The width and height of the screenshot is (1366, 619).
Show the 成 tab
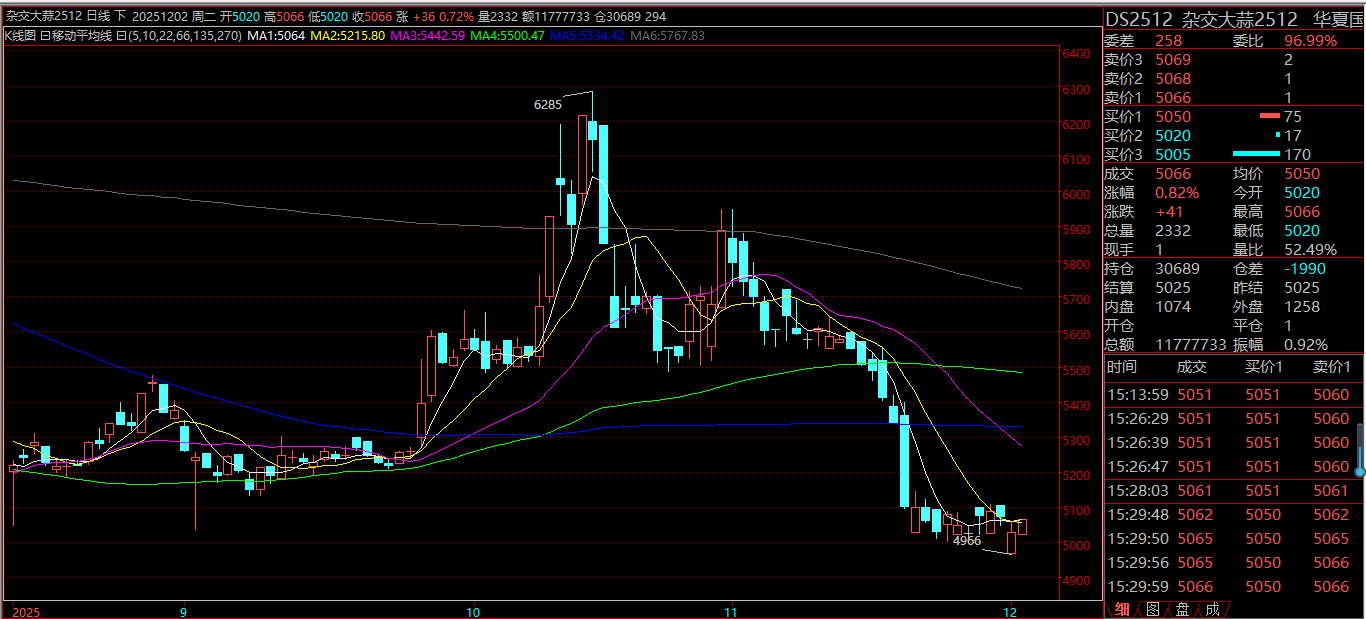click(x=1212, y=609)
